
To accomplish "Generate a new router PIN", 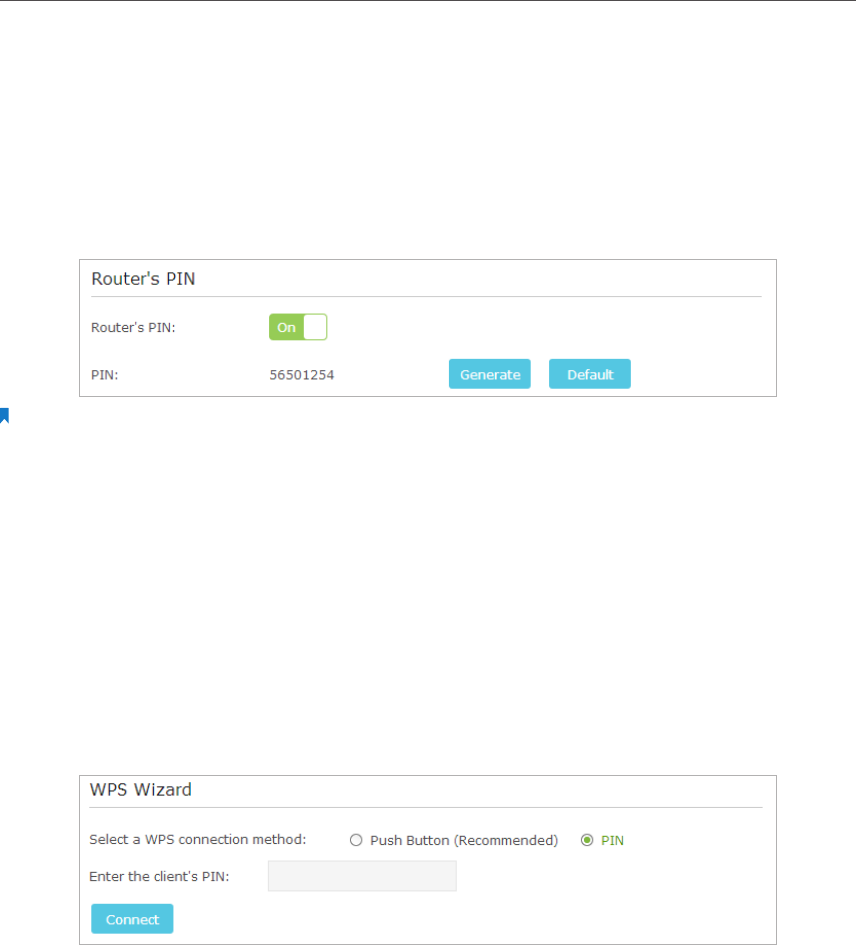I will (489, 374).
